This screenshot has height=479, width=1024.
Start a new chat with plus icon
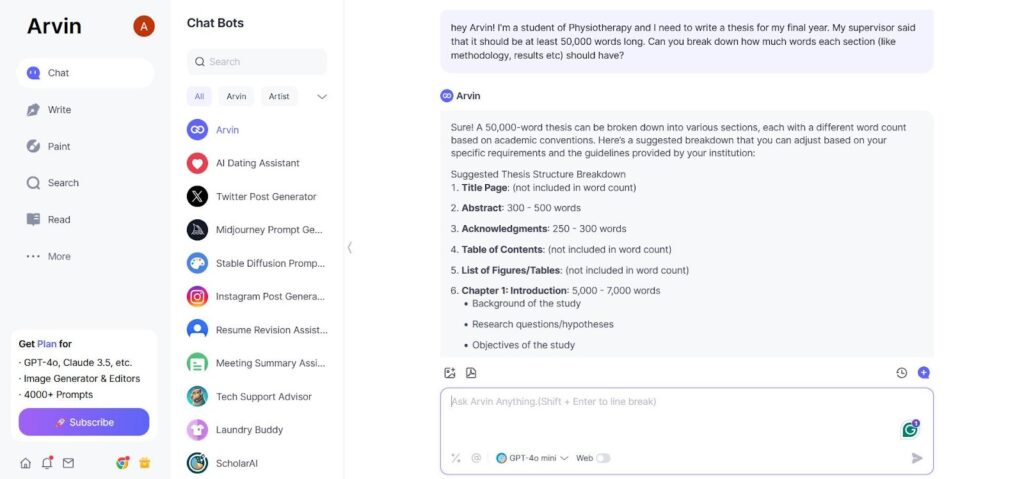[x=923, y=372]
